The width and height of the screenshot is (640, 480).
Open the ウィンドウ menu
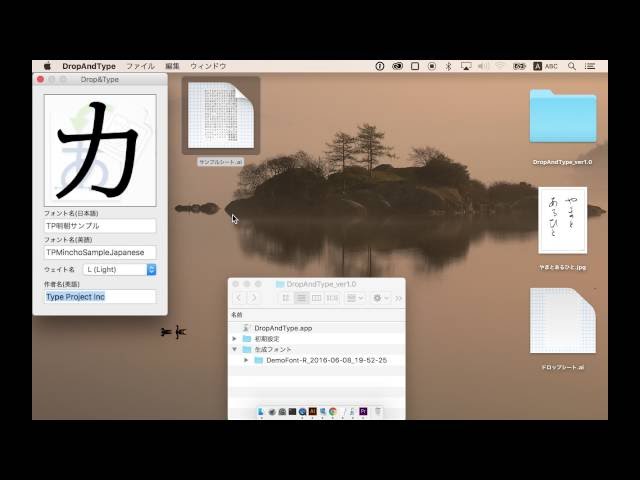[x=208, y=66]
